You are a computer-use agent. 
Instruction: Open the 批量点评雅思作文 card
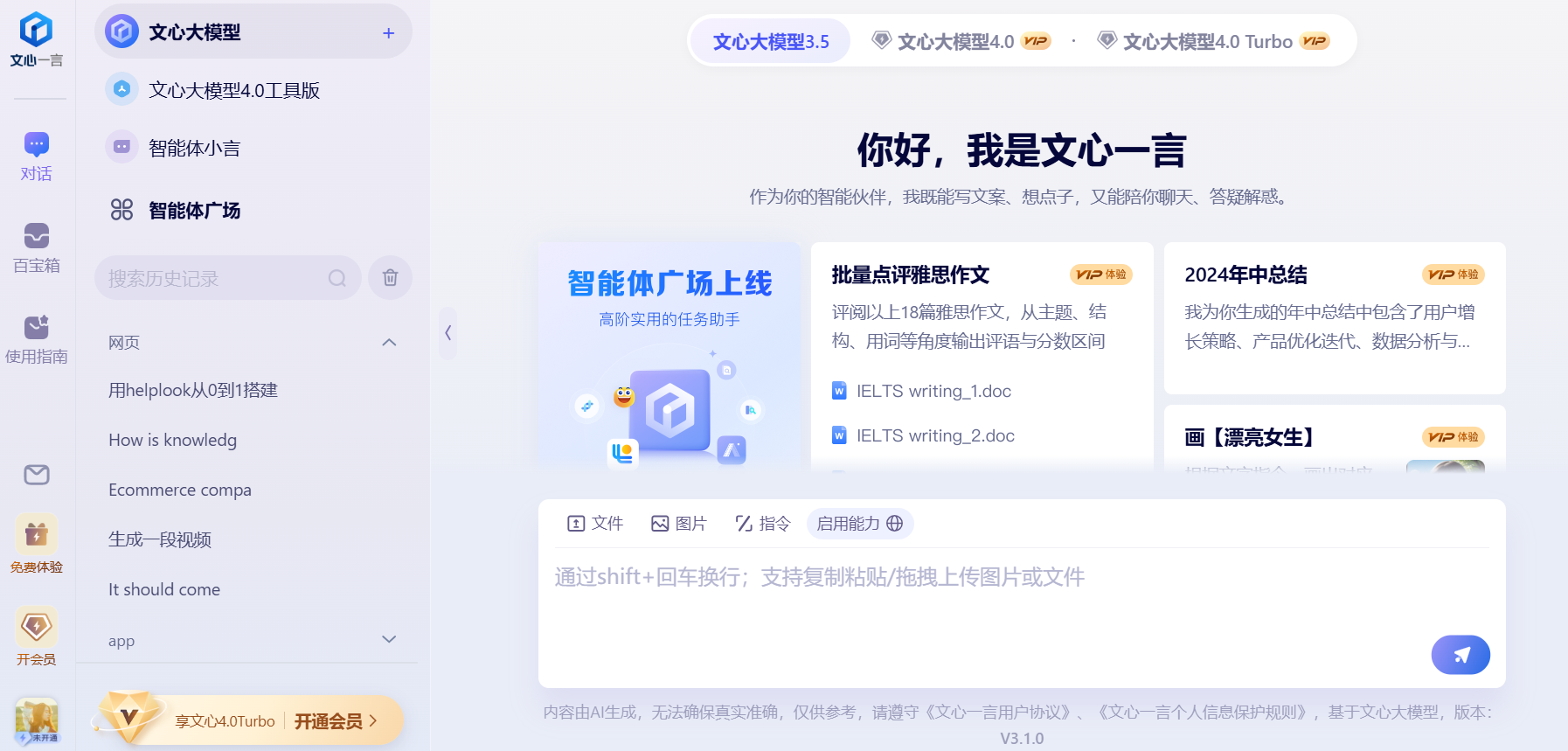pos(982,357)
